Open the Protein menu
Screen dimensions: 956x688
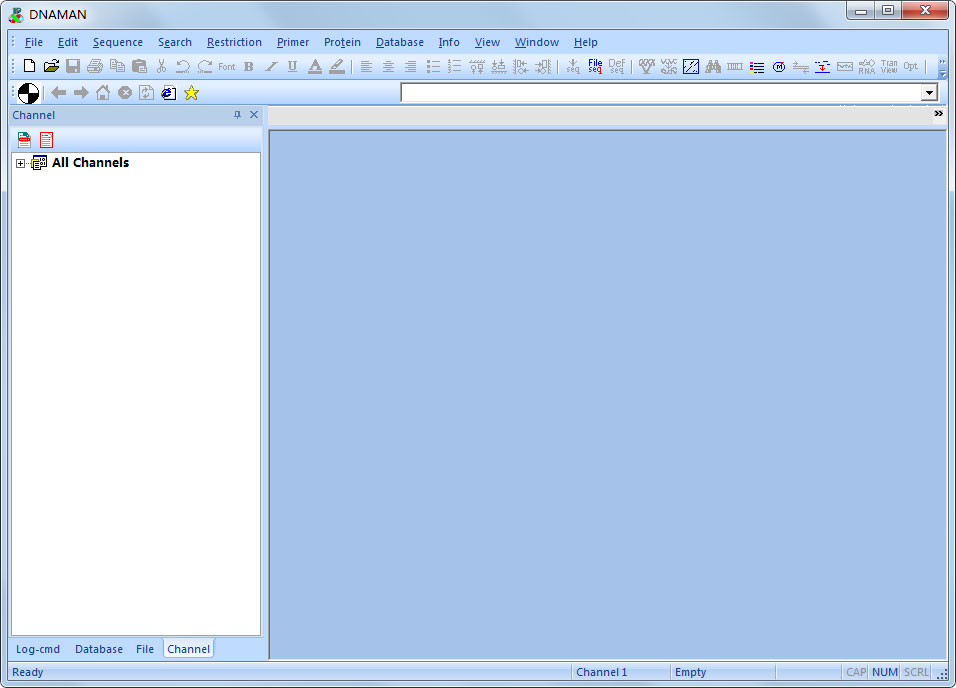click(x=342, y=42)
